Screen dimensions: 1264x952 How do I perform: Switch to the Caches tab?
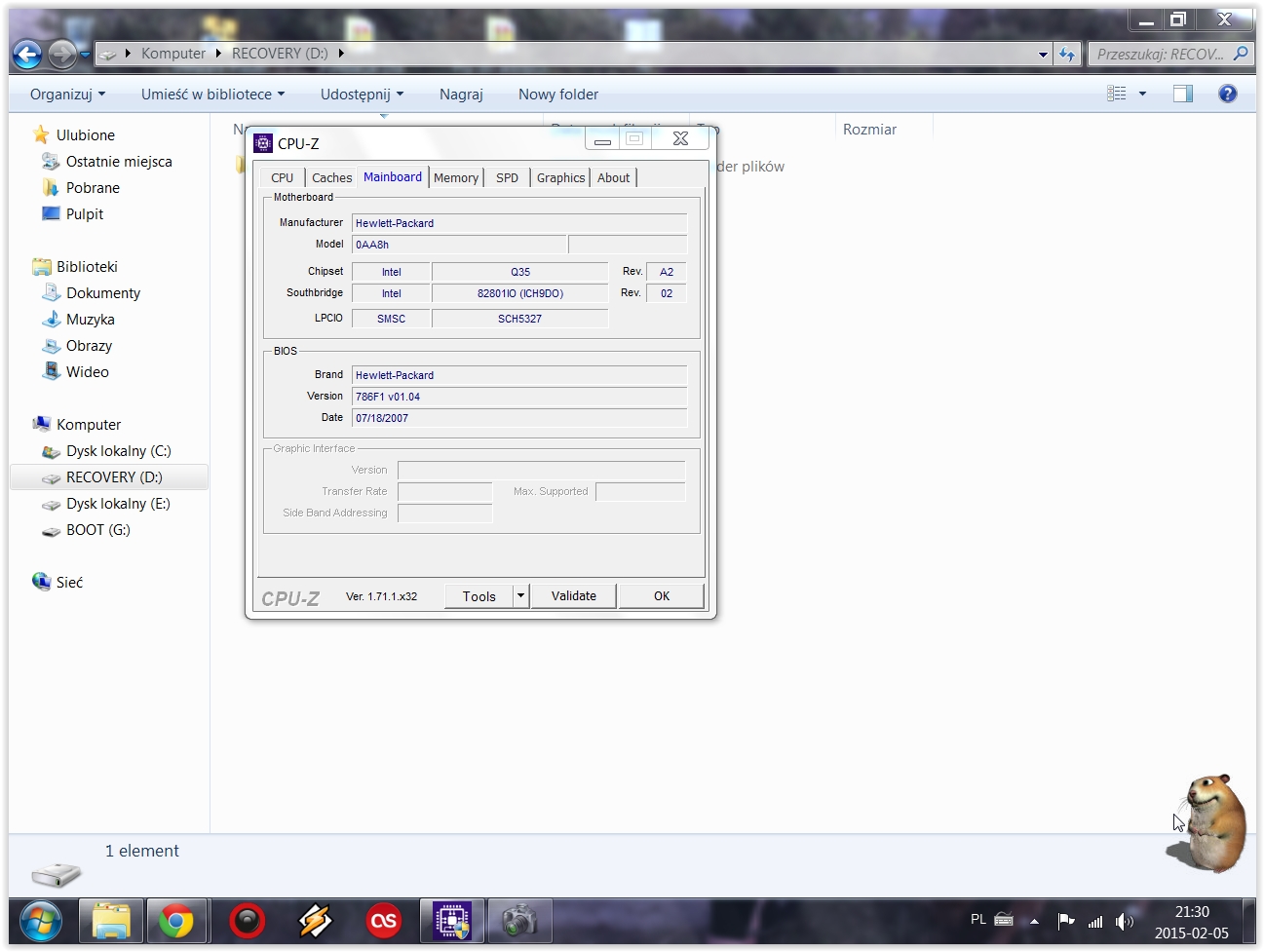(x=331, y=177)
